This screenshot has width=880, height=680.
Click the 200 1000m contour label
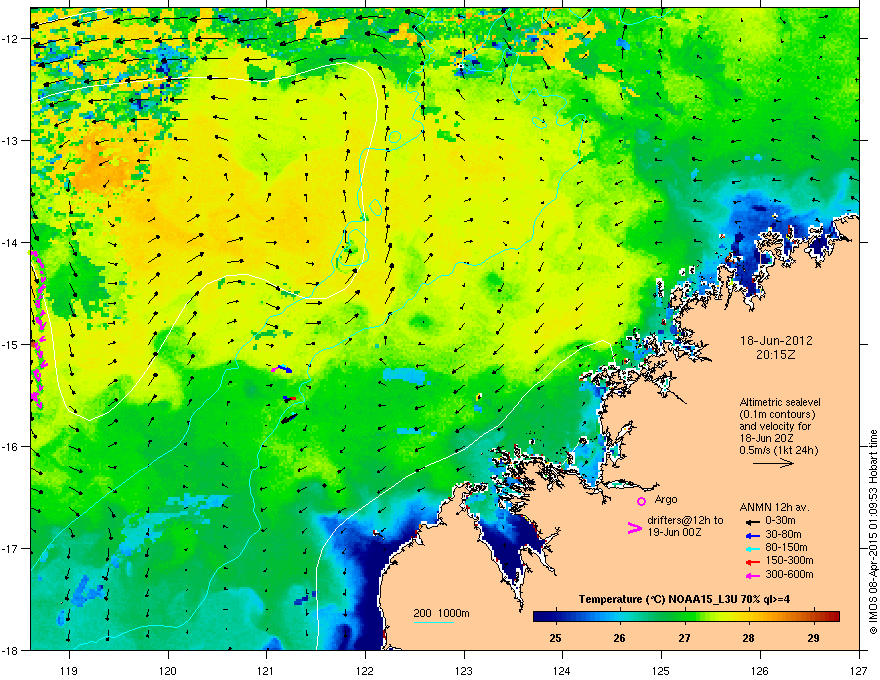441,613
